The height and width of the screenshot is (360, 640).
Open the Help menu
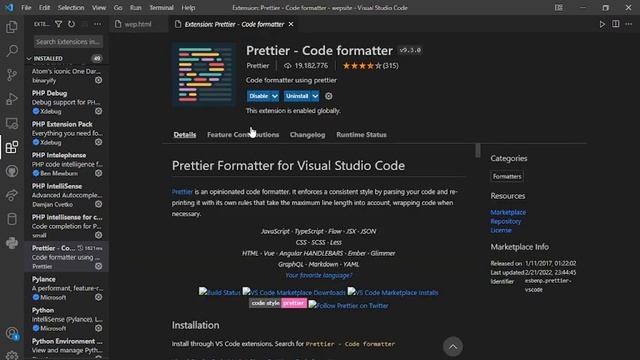pos(188,8)
